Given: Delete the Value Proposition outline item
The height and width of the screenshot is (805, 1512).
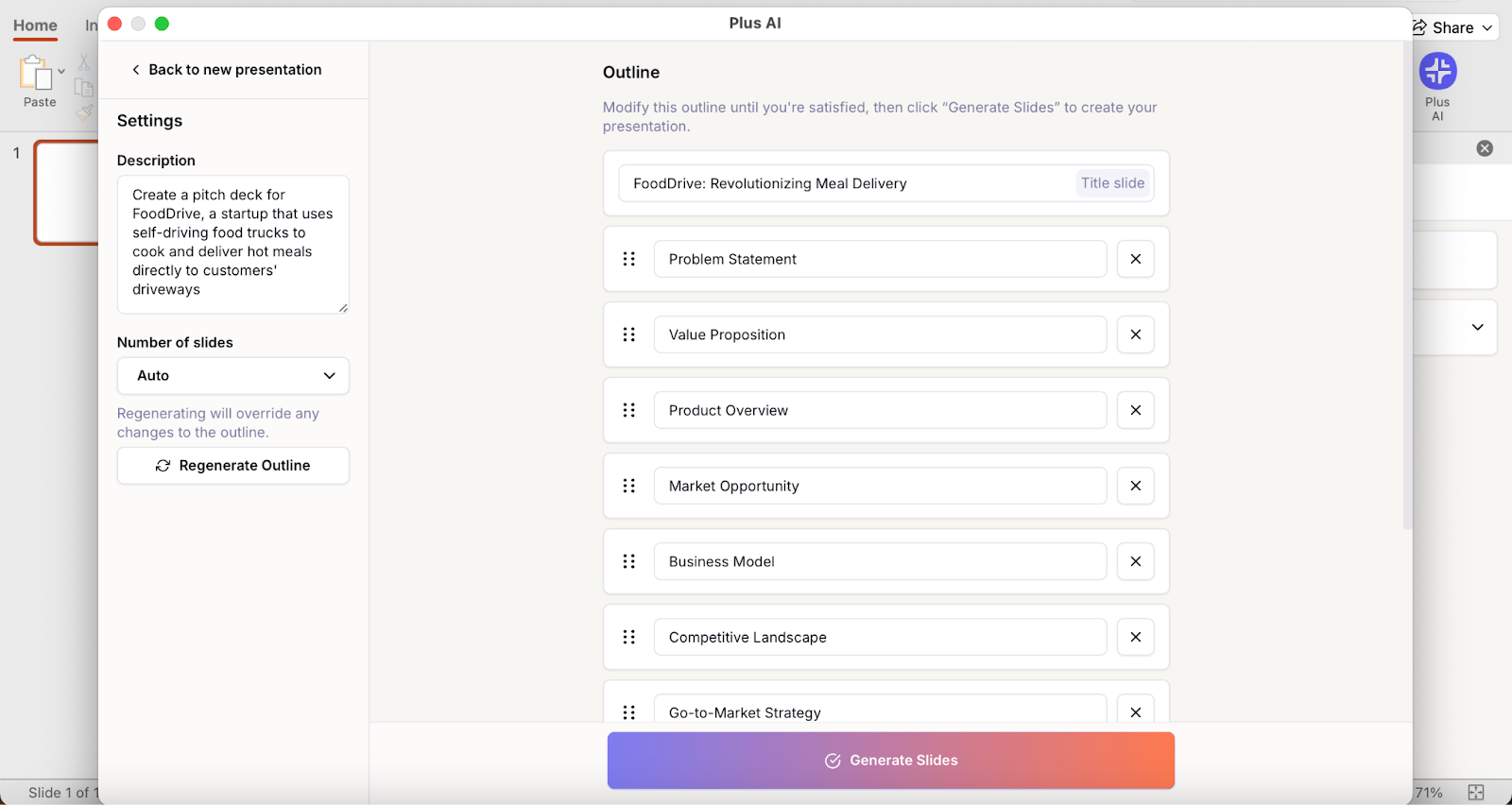Looking at the screenshot, I should coord(1135,334).
